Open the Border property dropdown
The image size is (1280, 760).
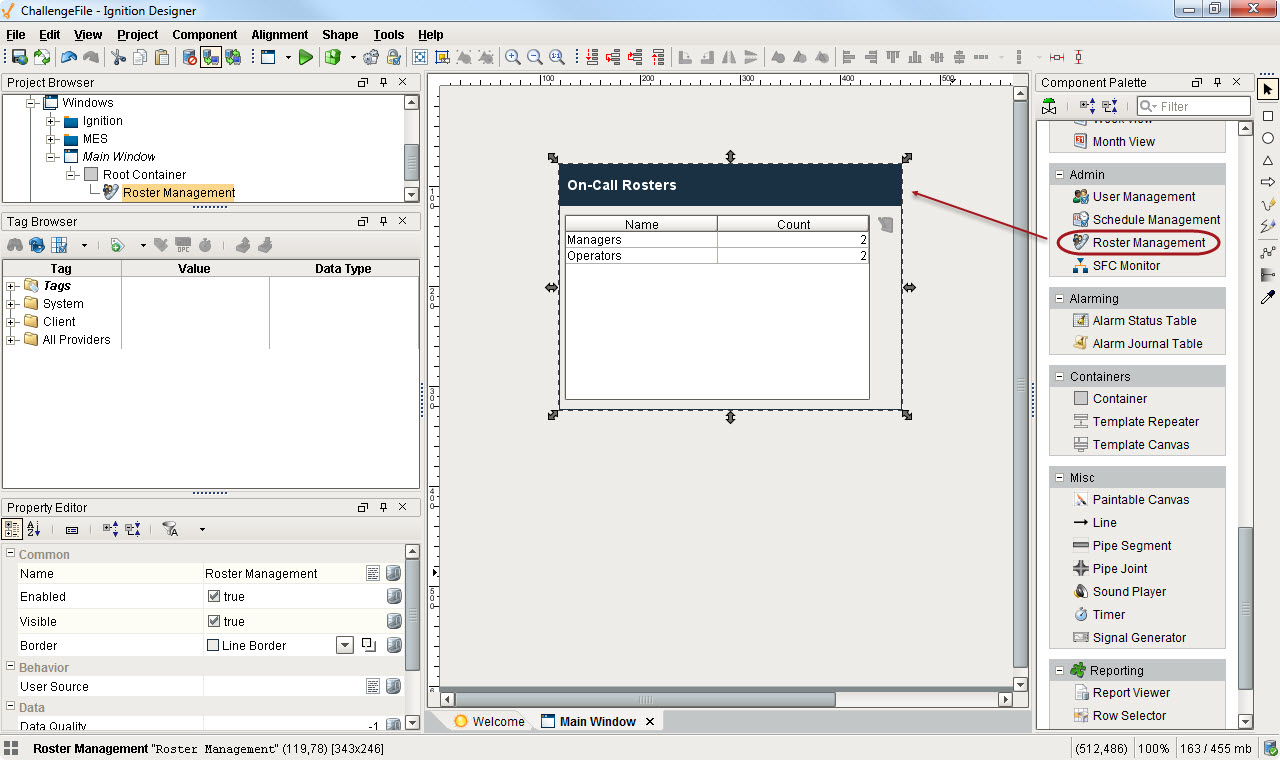point(345,646)
